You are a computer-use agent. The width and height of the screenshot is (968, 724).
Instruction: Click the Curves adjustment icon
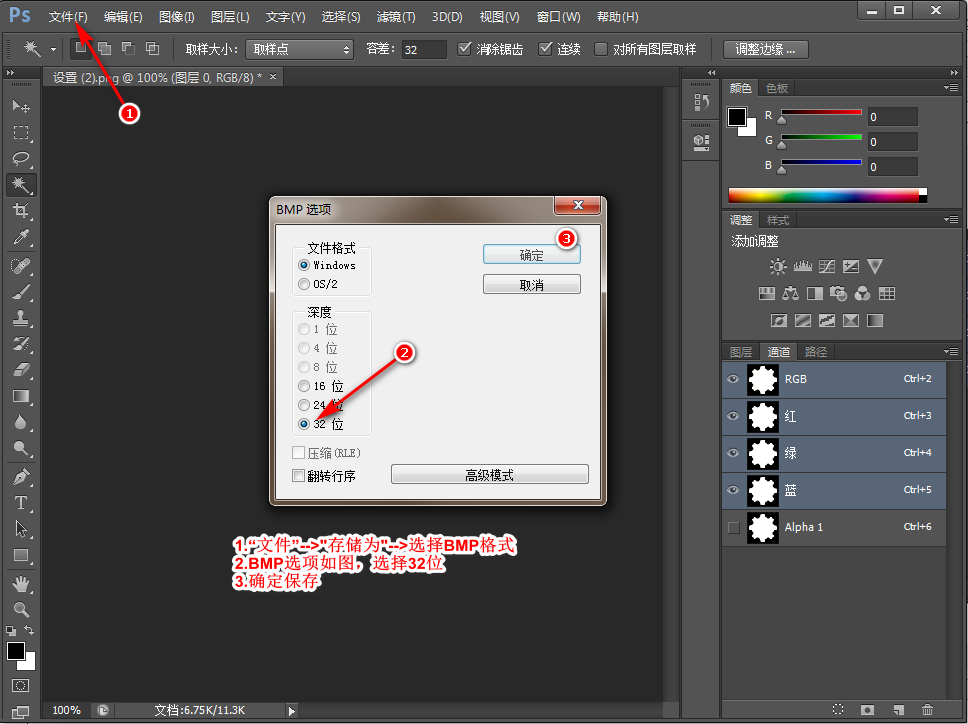point(827,267)
